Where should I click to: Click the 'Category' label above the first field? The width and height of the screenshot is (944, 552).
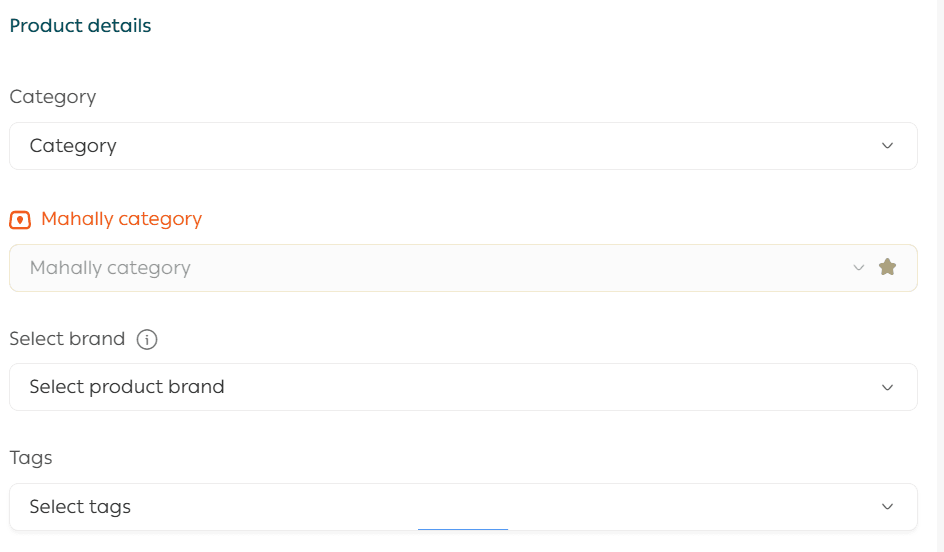[53, 97]
